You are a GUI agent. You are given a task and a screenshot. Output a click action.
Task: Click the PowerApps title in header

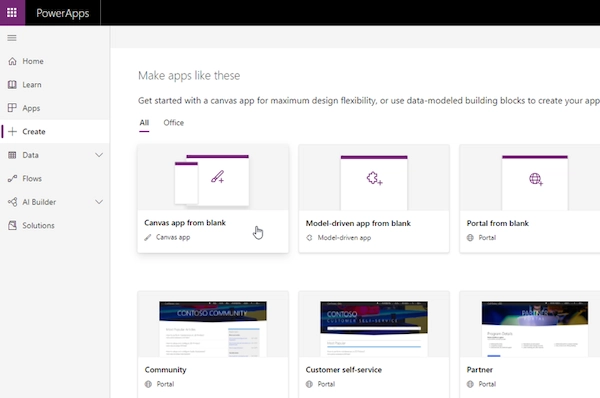pyautogui.click(x=63, y=13)
